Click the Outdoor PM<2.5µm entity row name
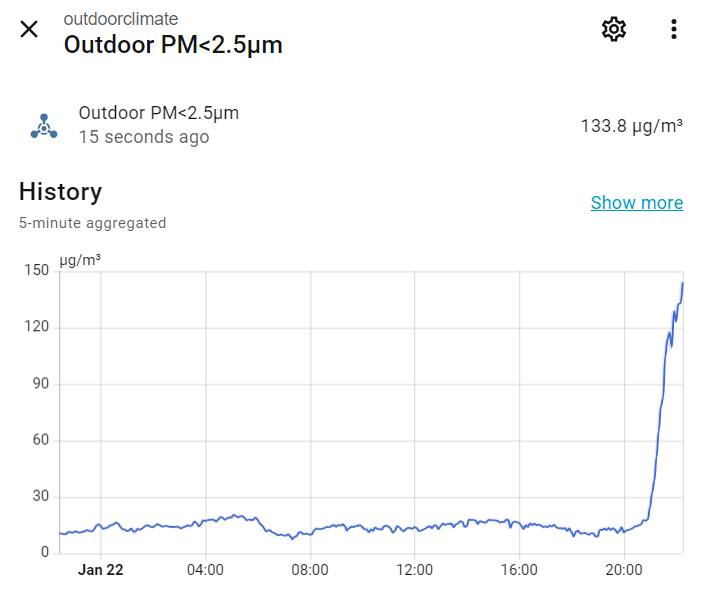This screenshot has width=702, height=601. (x=159, y=113)
